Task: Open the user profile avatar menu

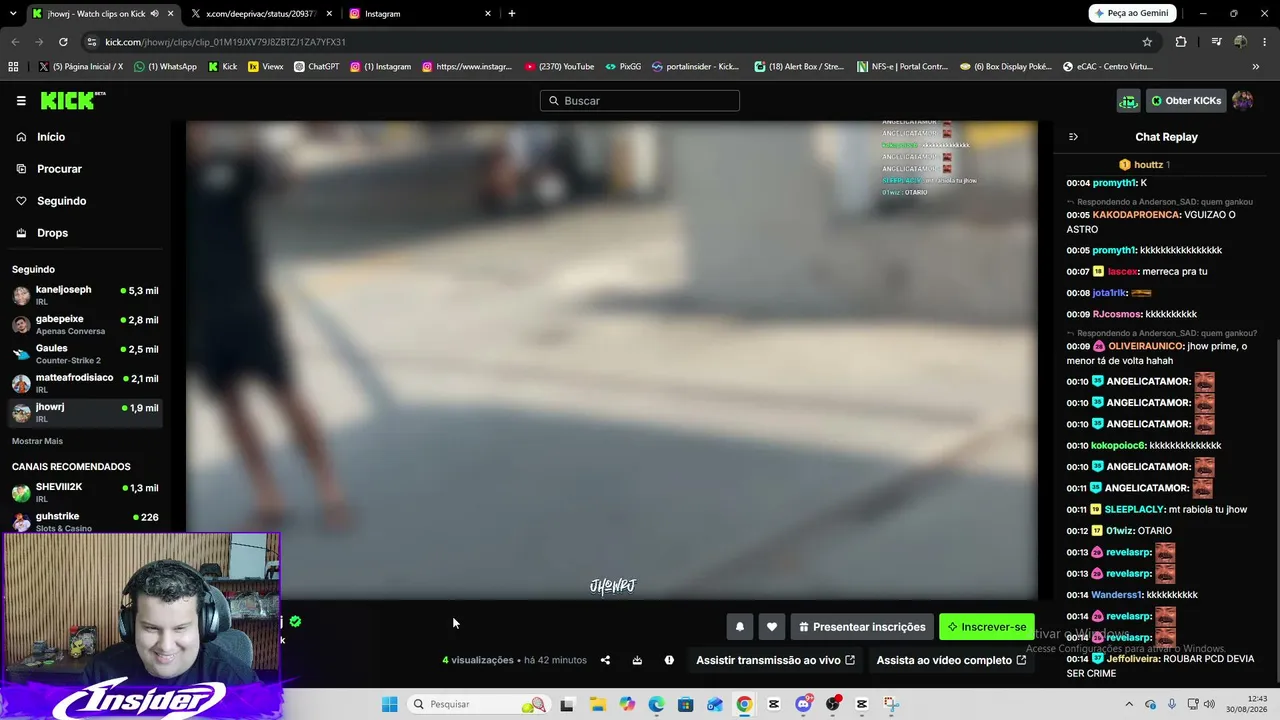Action: [x=1242, y=101]
